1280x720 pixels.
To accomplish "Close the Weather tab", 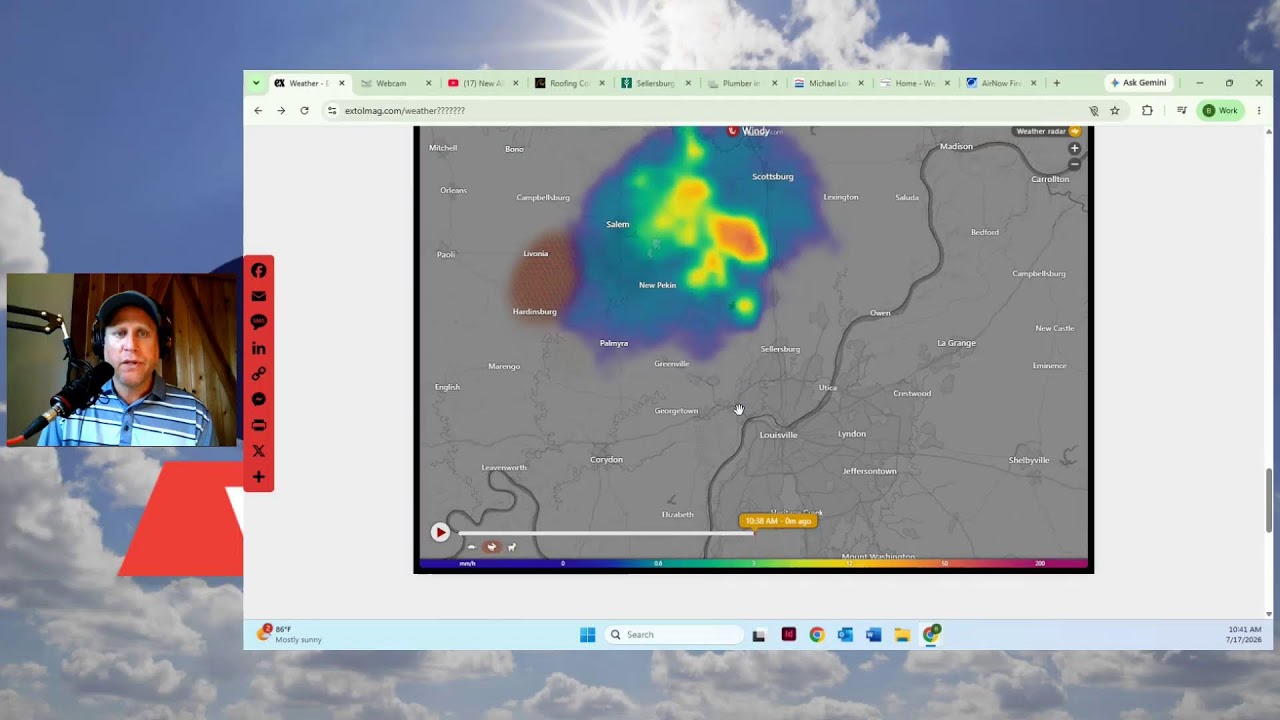I will [342, 83].
